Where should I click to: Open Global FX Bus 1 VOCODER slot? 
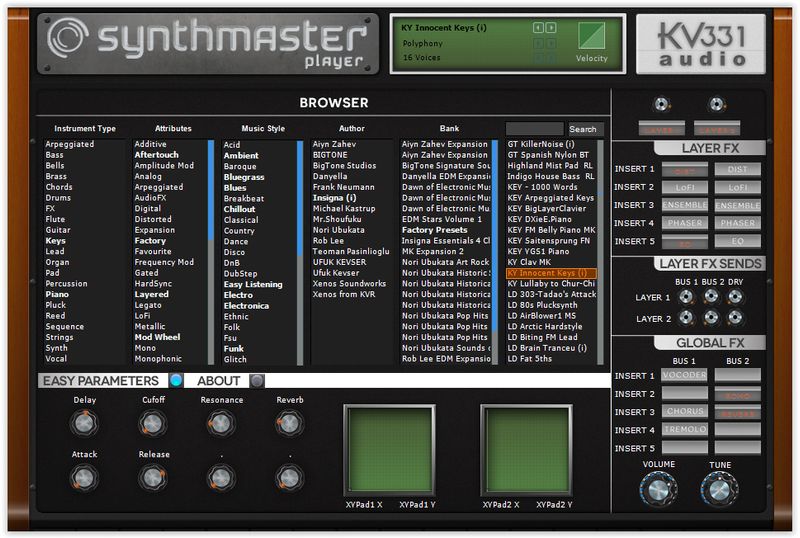tap(685, 375)
